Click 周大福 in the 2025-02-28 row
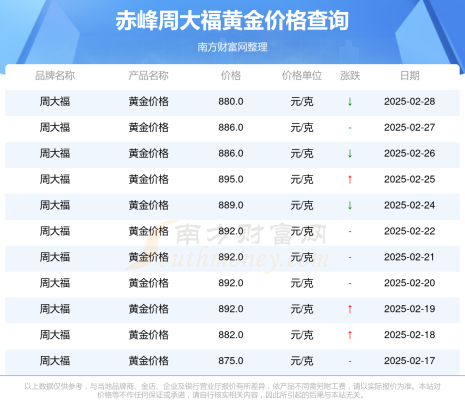The width and height of the screenshot is (465, 400). [x=55, y=102]
